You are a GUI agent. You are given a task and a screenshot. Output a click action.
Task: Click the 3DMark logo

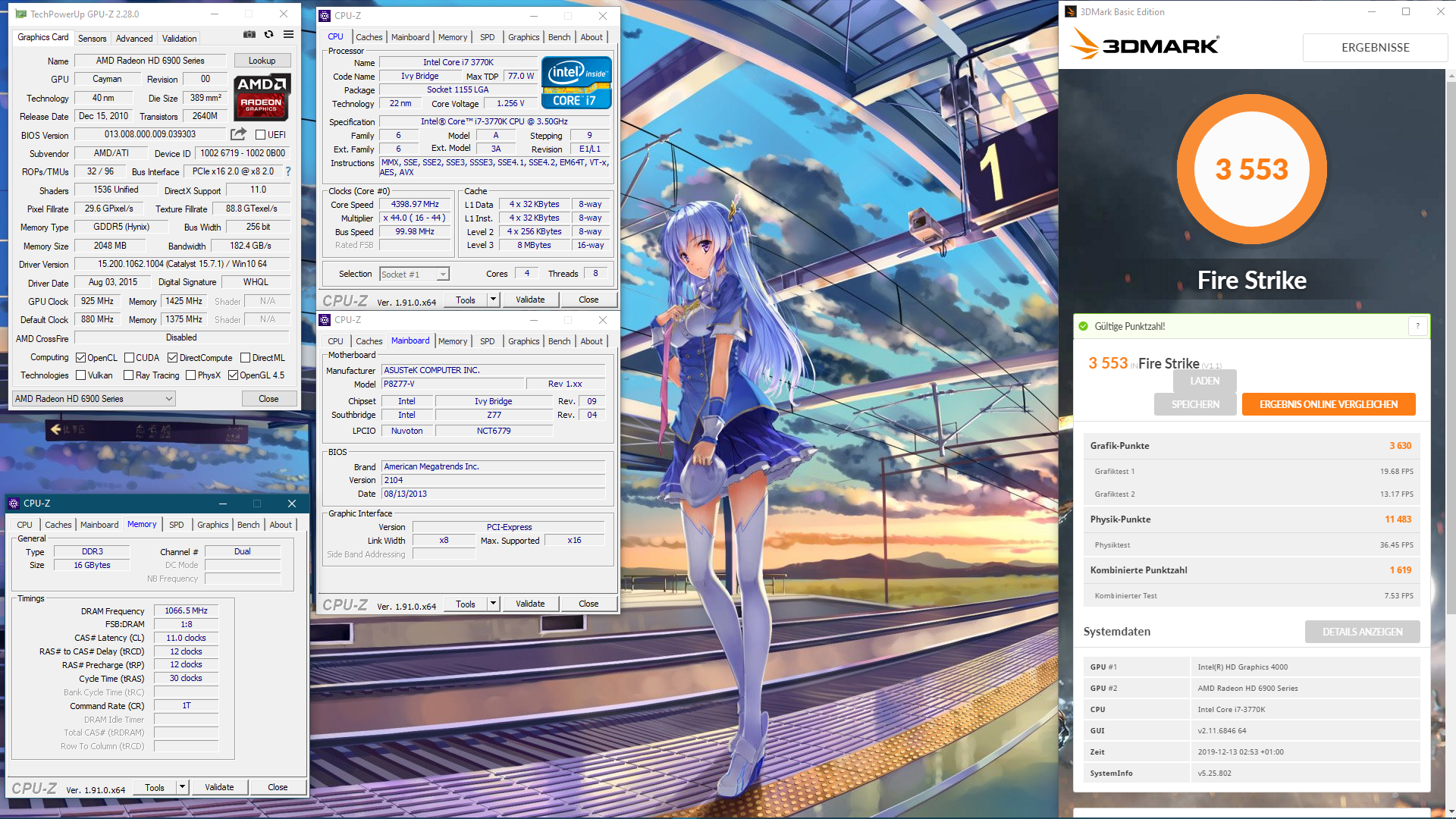tap(1144, 45)
